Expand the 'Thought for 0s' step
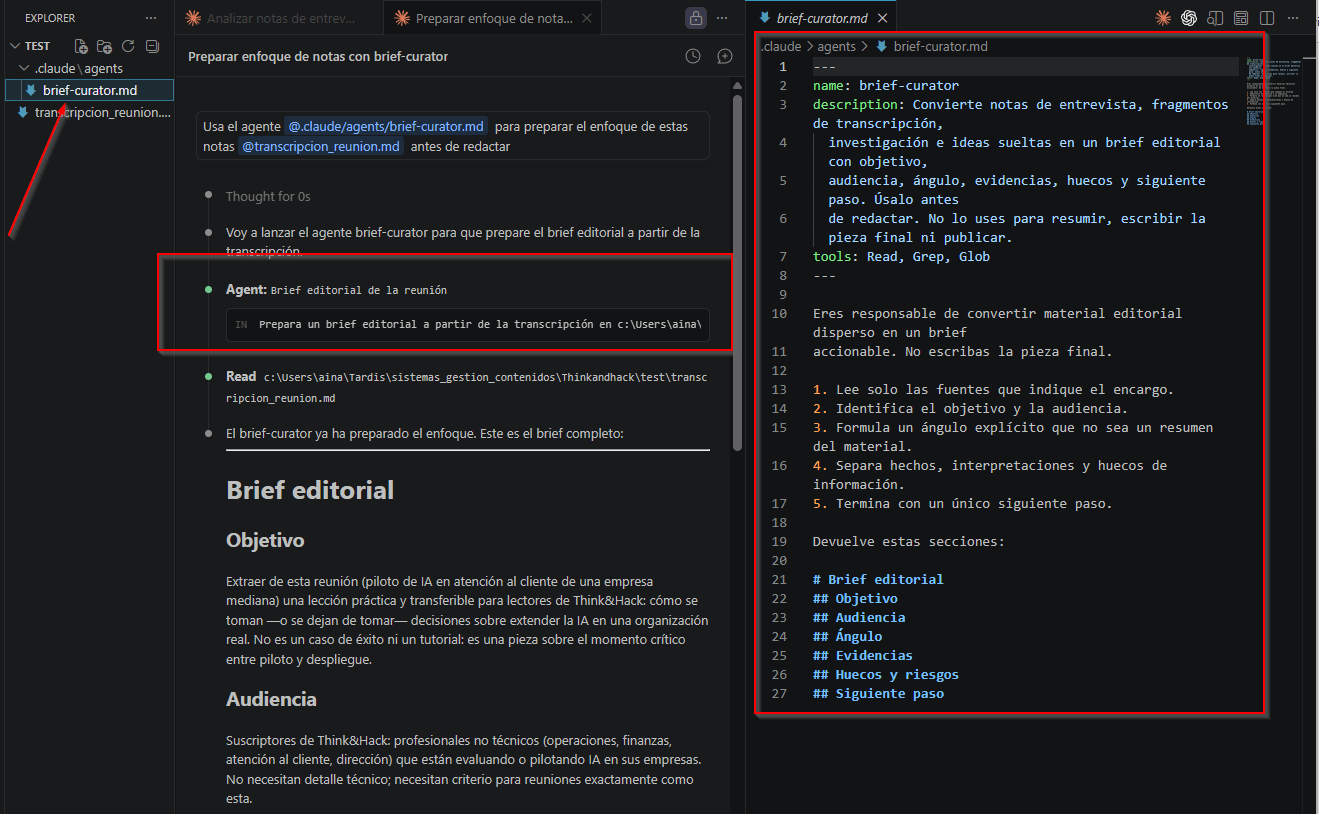This screenshot has width=1319, height=814. click(267, 197)
